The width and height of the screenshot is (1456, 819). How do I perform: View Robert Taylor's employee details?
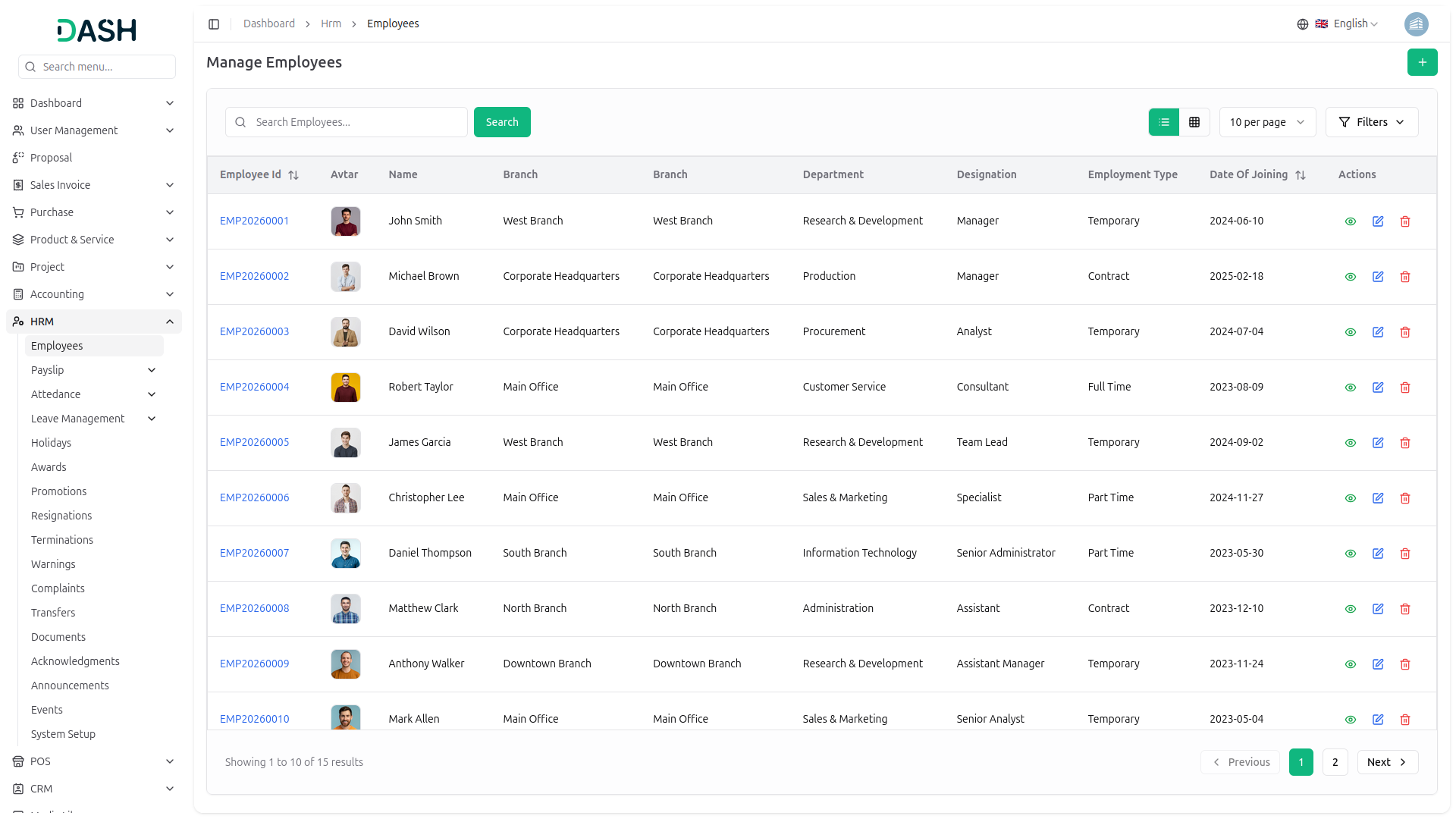click(x=1351, y=388)
